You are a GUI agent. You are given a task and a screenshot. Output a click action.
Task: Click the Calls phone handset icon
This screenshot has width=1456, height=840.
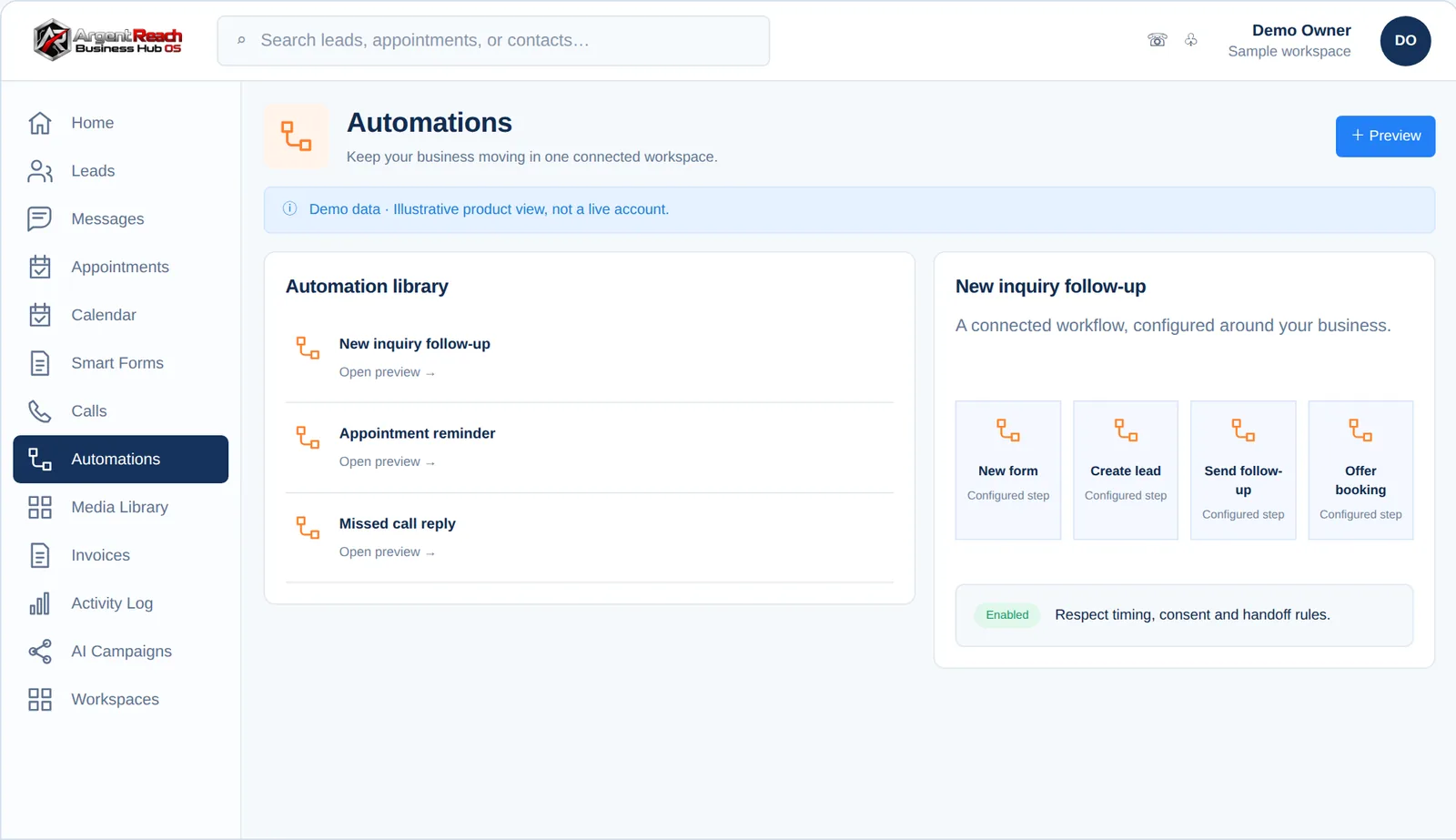pos(40,411)
